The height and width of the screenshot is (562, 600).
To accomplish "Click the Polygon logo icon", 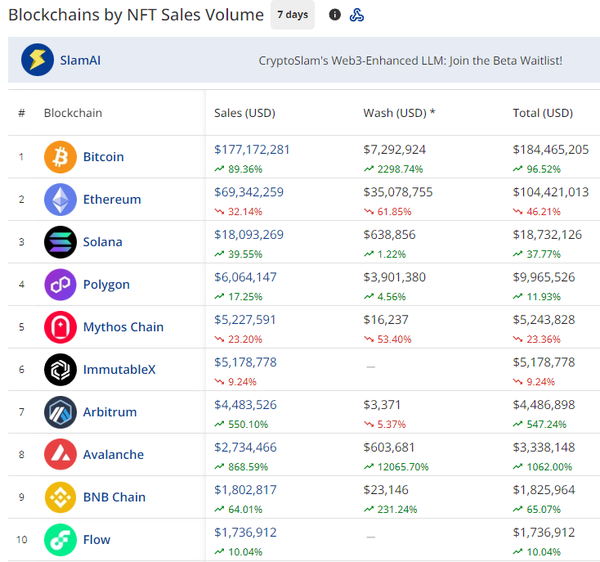I will coord(60,284).
